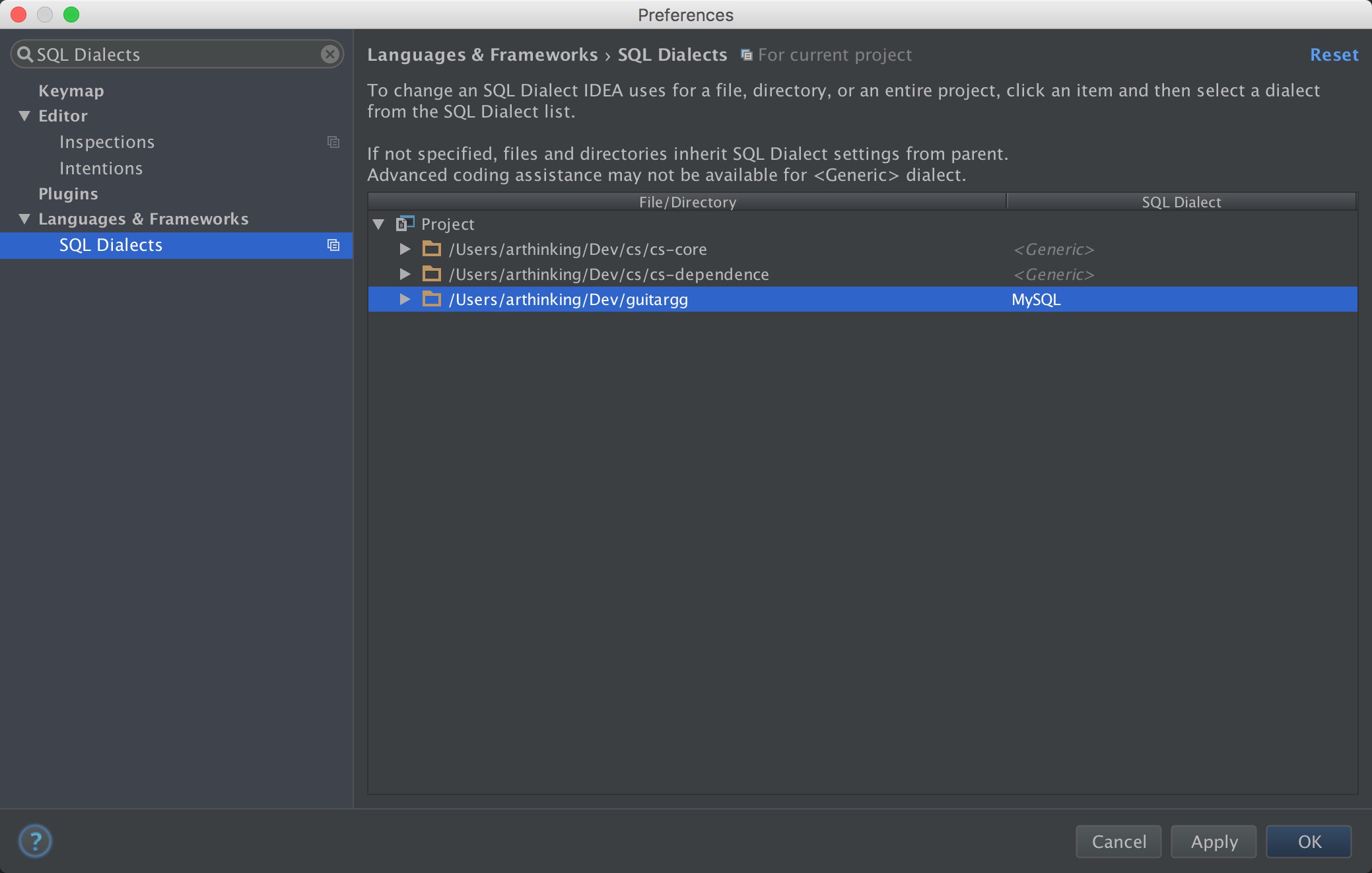Click the search magnifier icon

(x=24, y=54)
